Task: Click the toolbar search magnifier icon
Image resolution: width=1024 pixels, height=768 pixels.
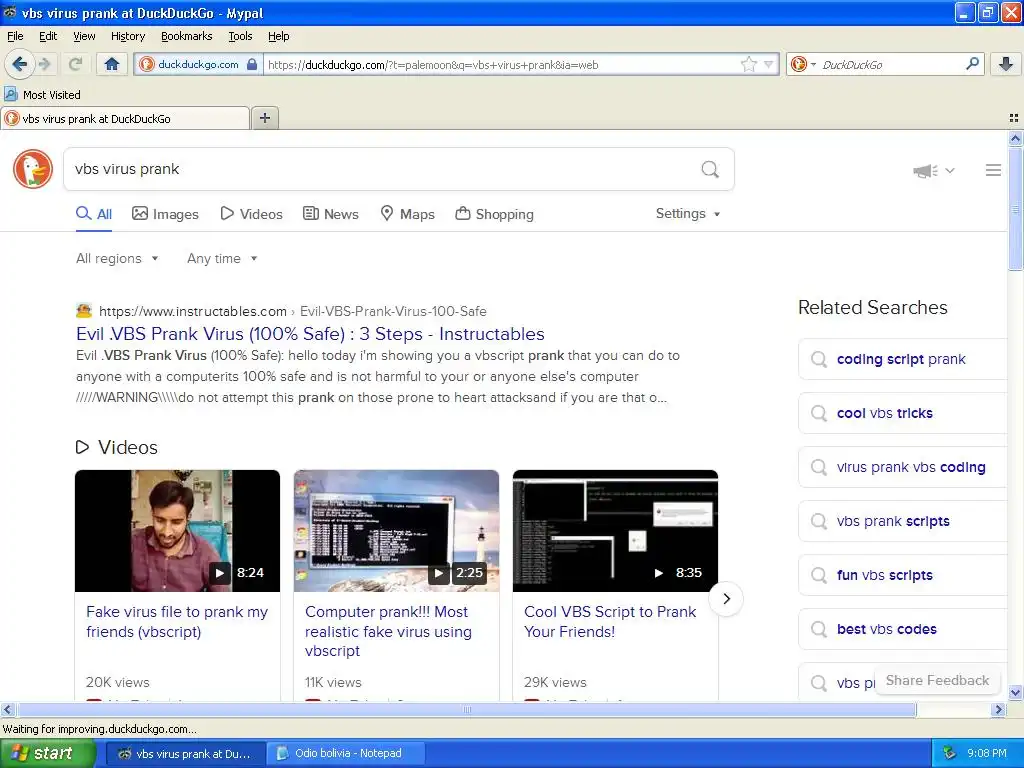Action: (972, 64)
